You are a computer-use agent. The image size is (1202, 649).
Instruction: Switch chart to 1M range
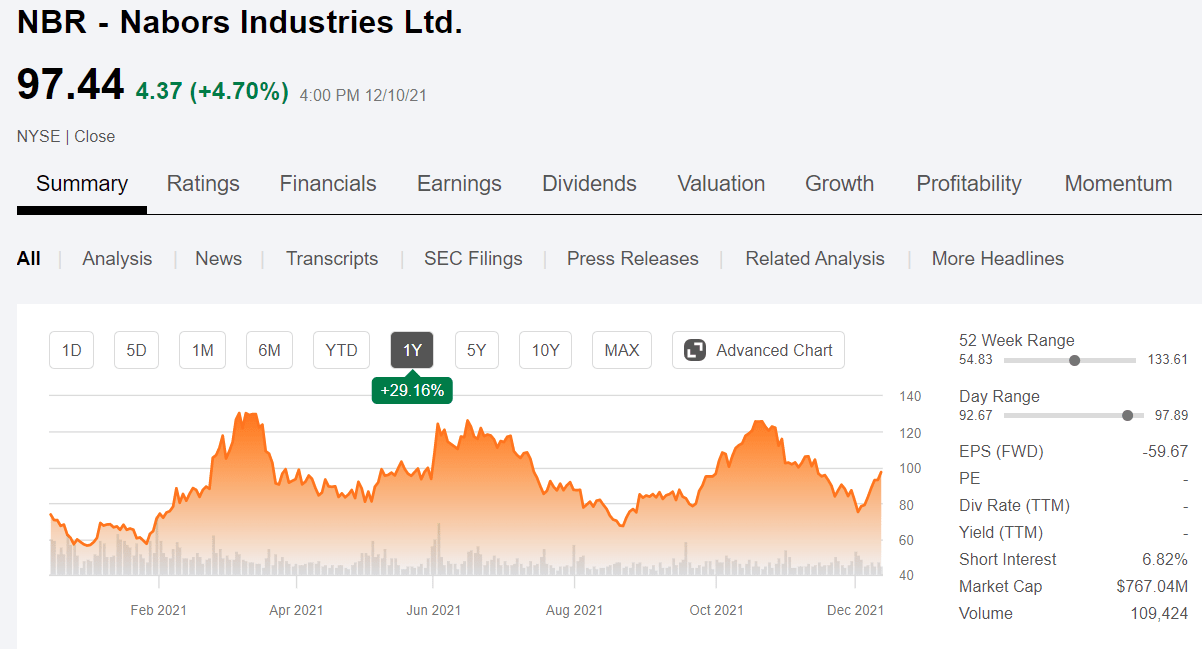tap(203, 350)
